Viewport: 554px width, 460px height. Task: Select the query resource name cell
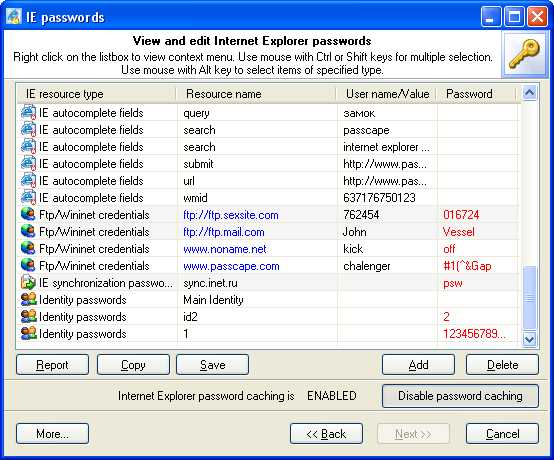[196, 113]
